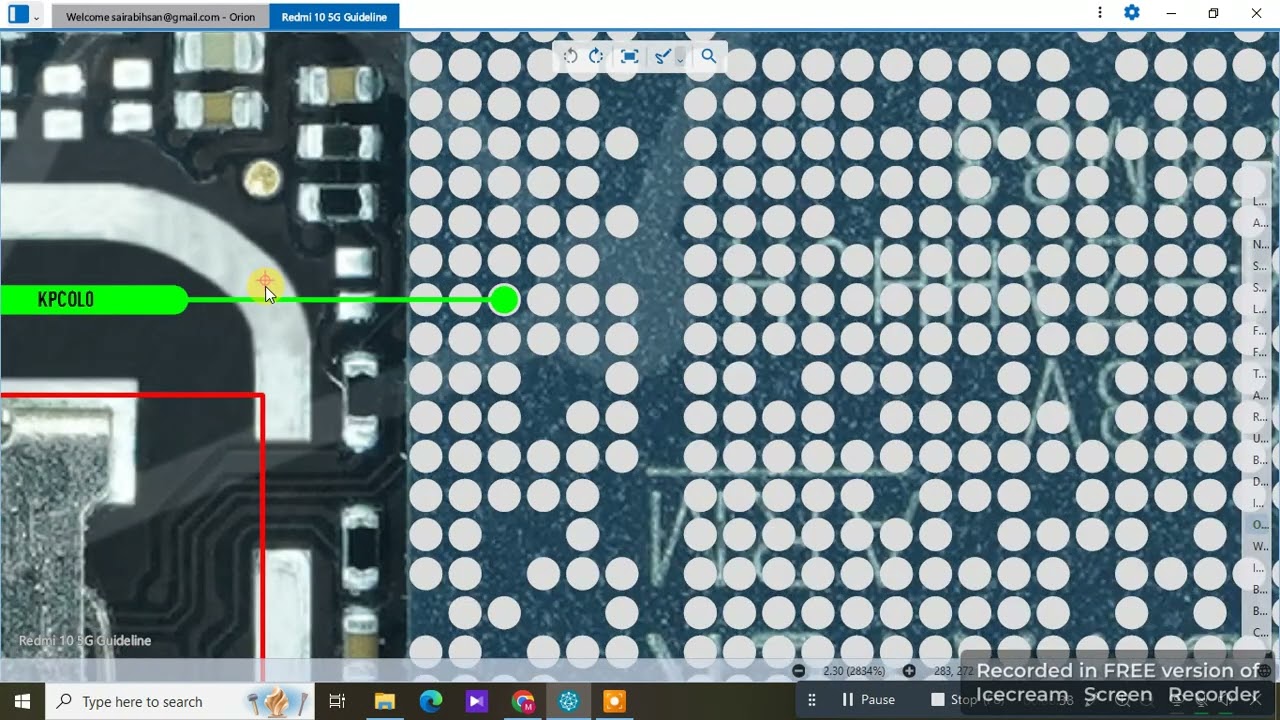Click the Redmi 10 5G Guideline caption
The image size is (1280, 720).
85,640
